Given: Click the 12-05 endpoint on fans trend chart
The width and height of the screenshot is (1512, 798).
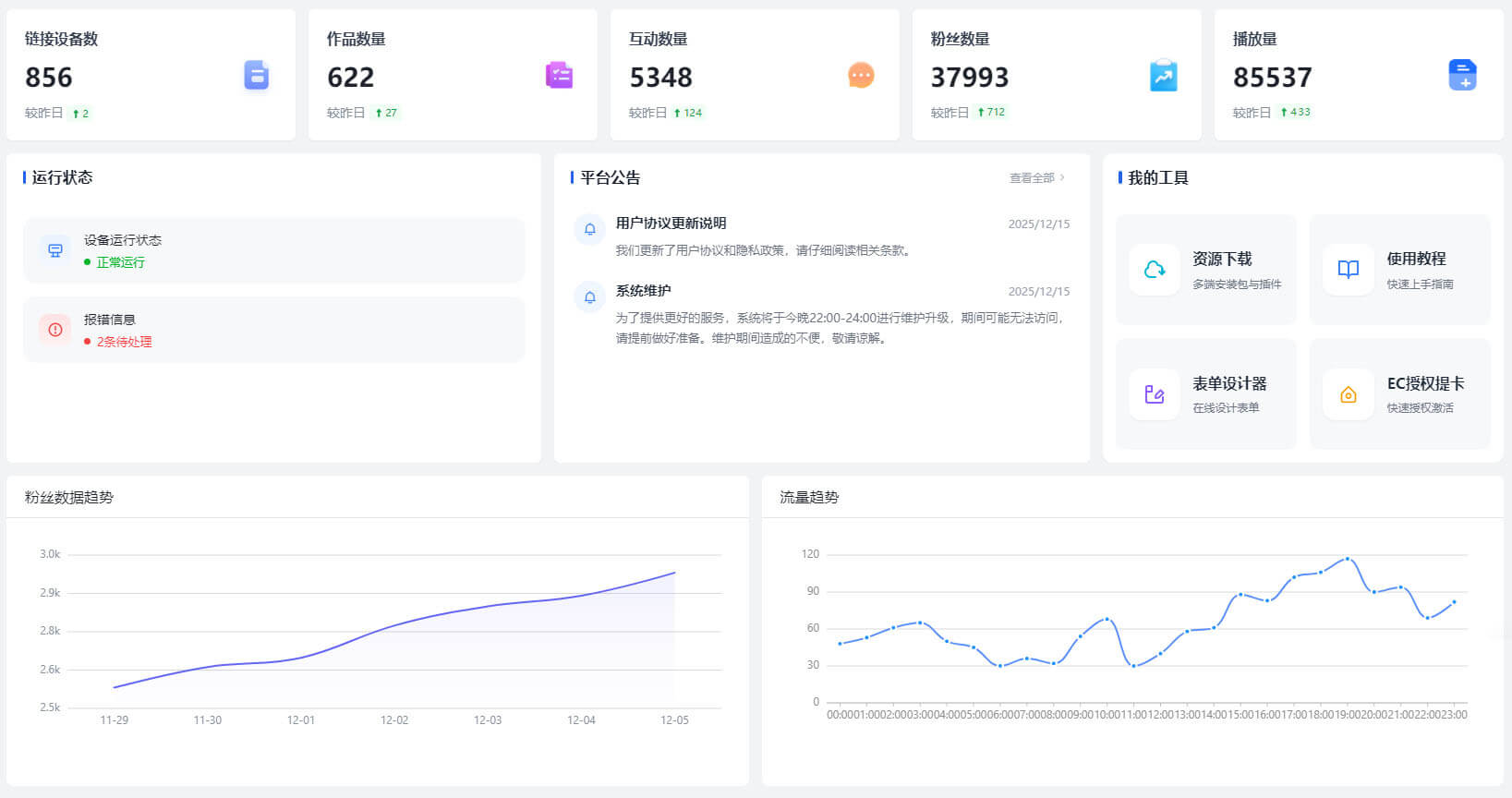Looking at the screenshot, I should pos(675,573).
